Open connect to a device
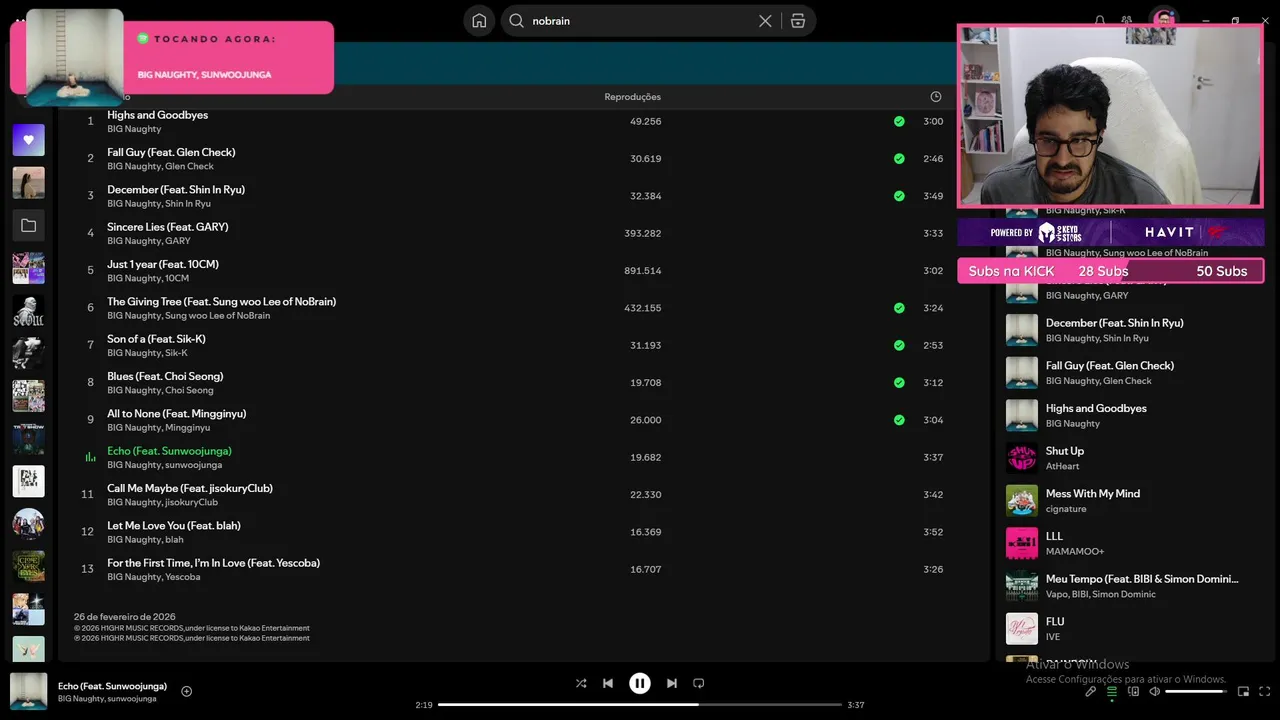Viewport: 1280px width, 720px height. 1133,691
